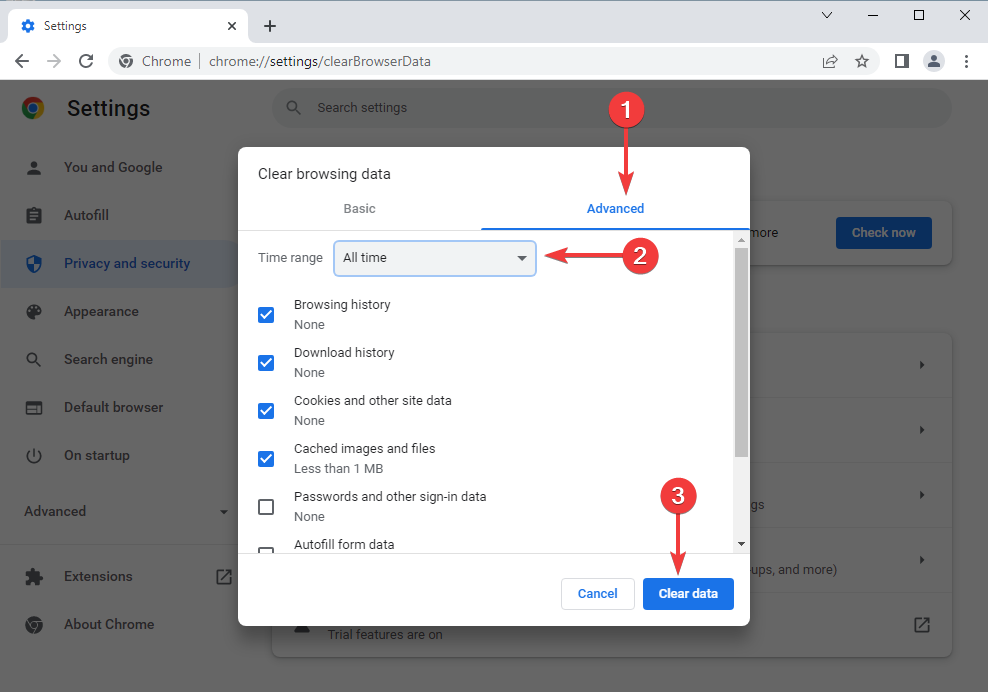The height and width of the screenshot is (692, 988).
Task: Click the back navigation arrow
Action: 22,61
